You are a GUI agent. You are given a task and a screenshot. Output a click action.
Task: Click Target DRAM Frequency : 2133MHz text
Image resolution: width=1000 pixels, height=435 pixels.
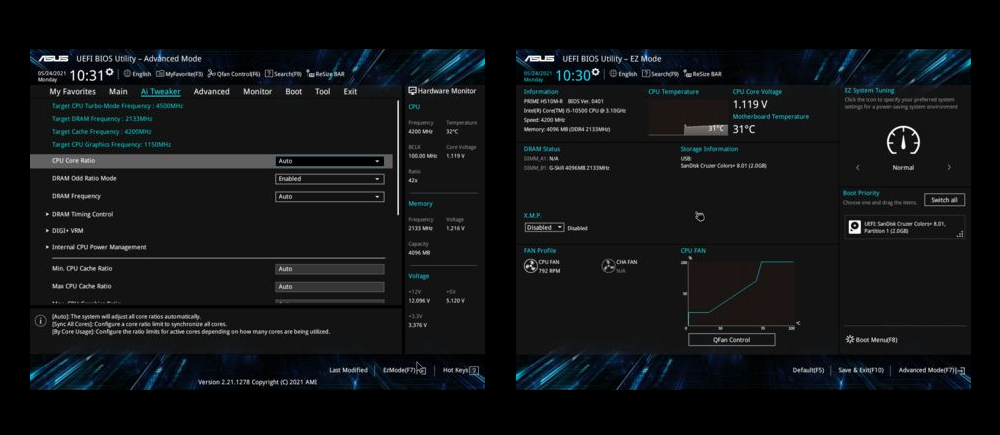click(x=102, y=119)
